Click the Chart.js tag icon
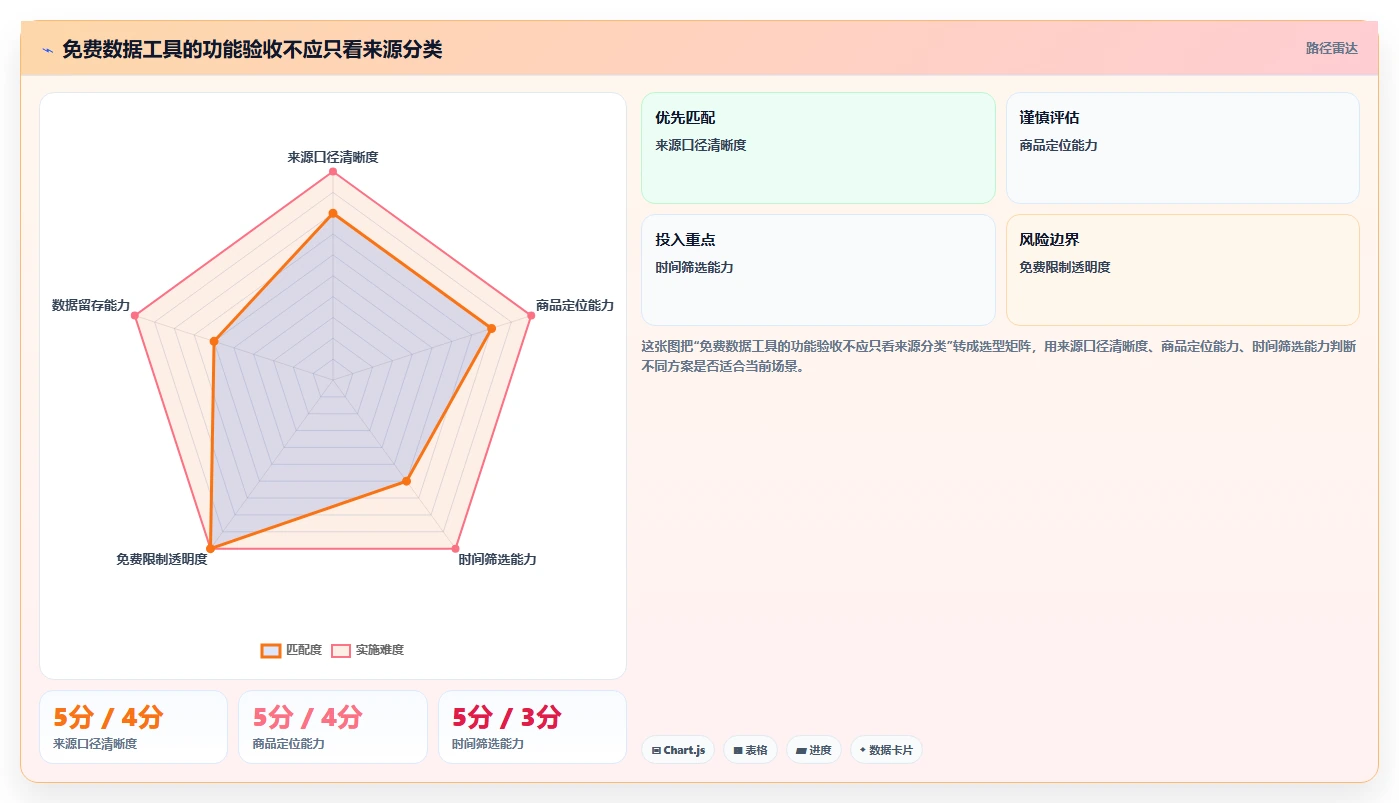 [x=656, y=750]
